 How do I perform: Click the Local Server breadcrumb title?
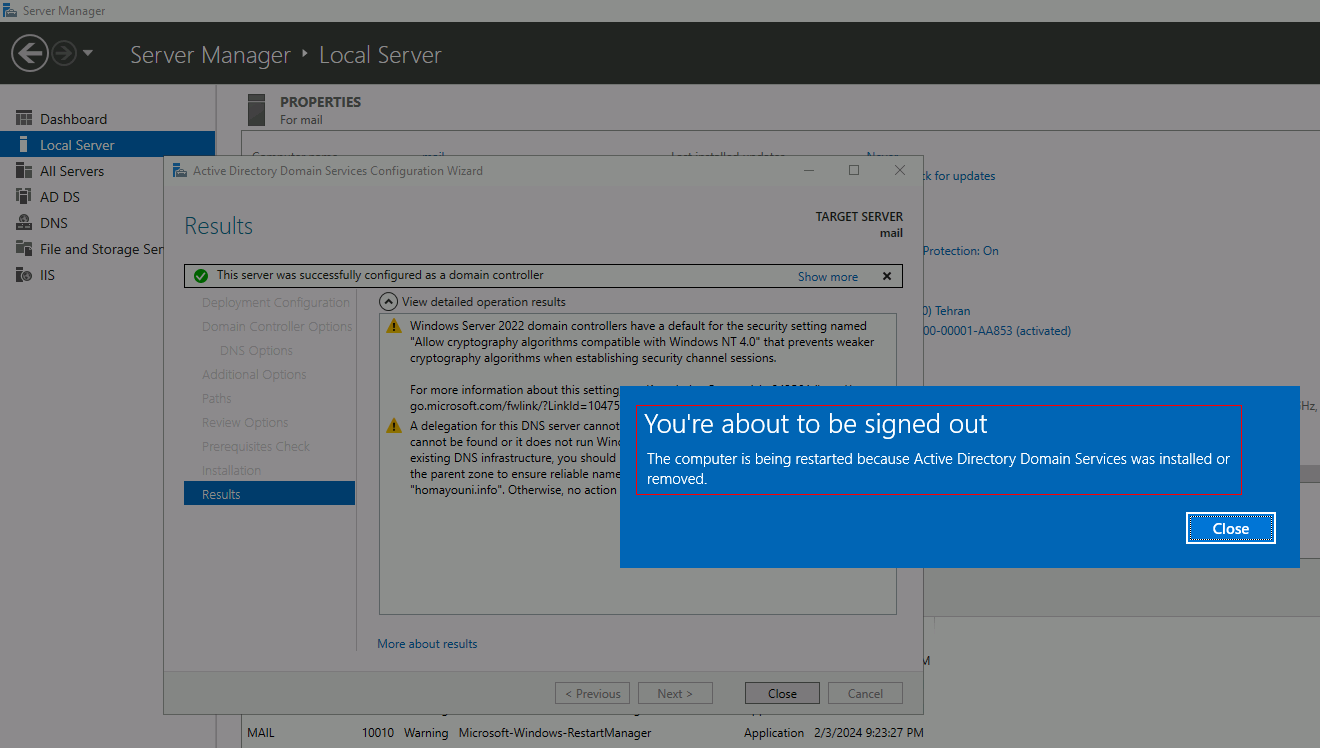pyautogui.click(x=380, y=55)
